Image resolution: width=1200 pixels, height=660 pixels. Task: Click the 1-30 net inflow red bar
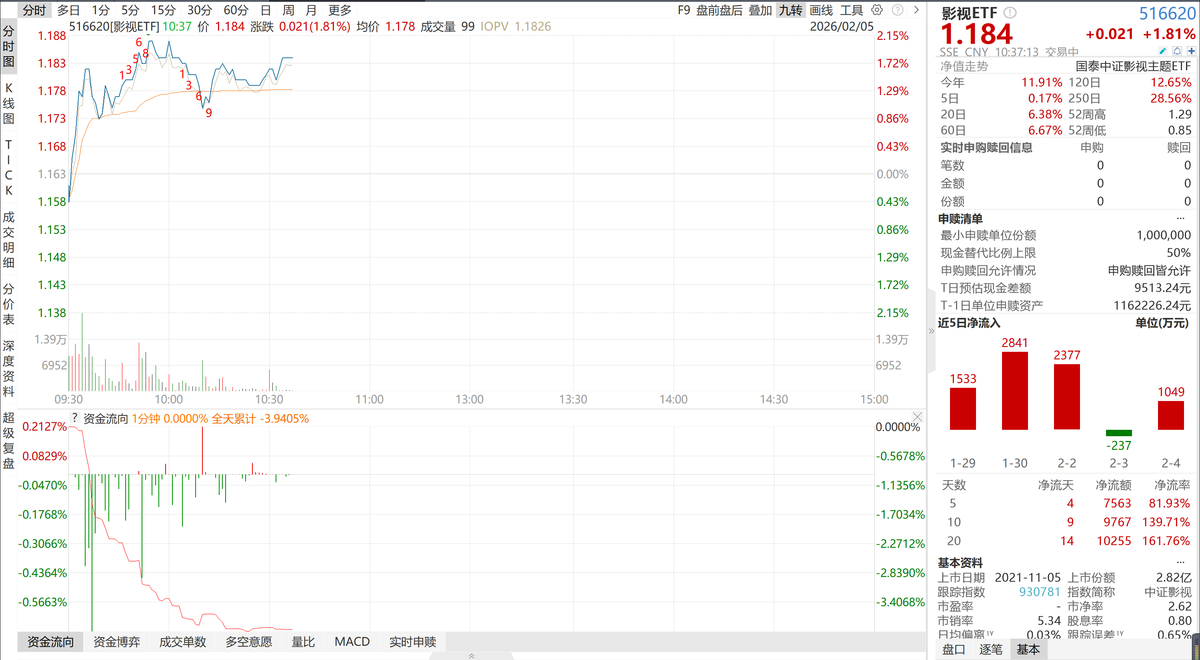coord(1015,391)
